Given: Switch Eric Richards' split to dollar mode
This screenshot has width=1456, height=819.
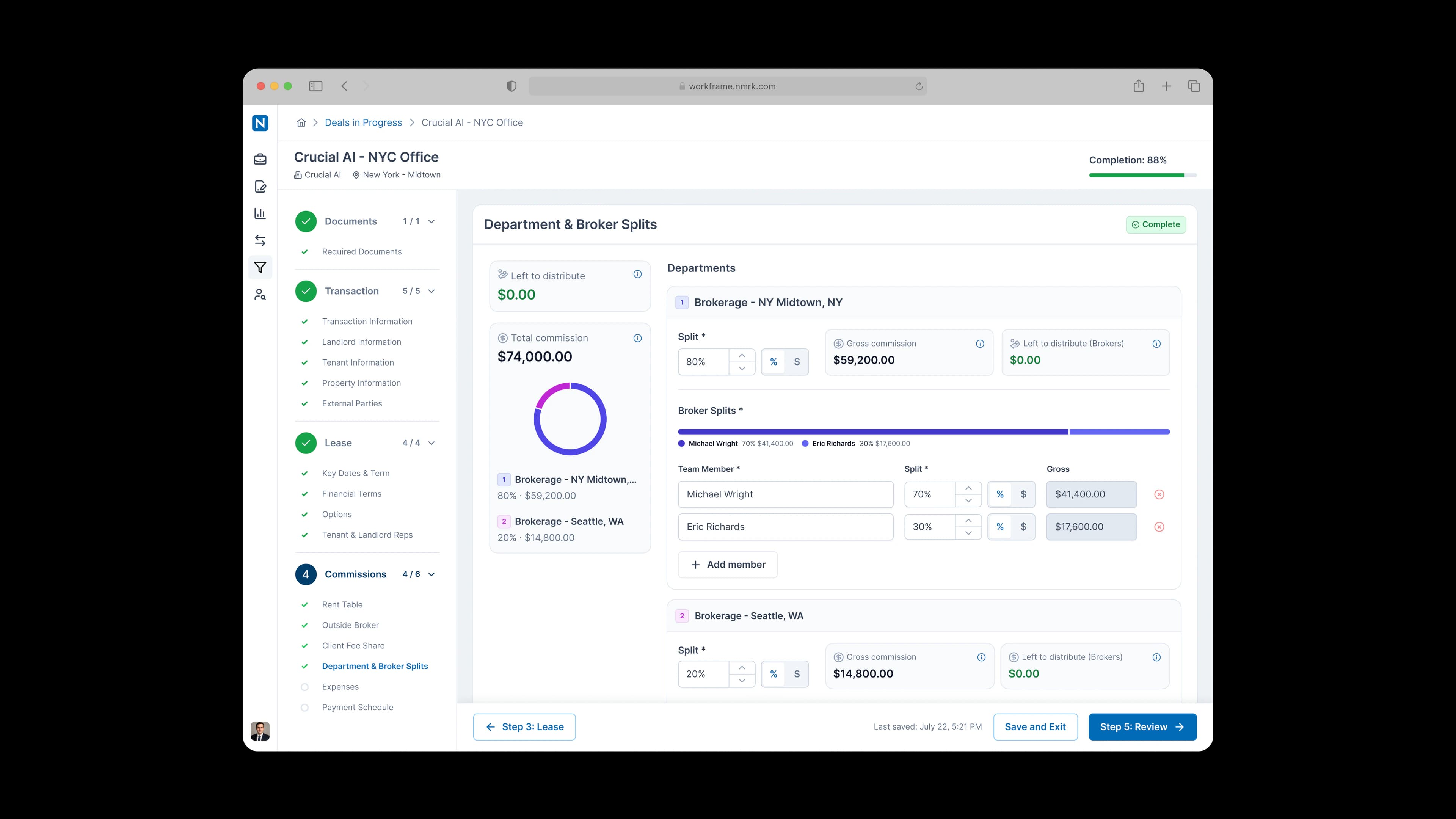Looking at the screenshot, I should 1023,527.
